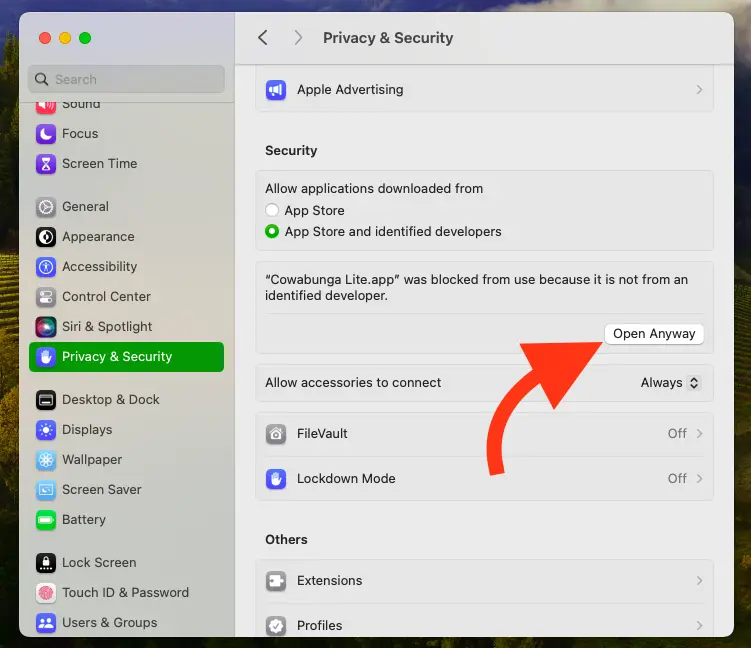Image resolution: width=751 pixels, height=648 pixels.
Task: Select the App Store only radio button
Action: [272, 210]
